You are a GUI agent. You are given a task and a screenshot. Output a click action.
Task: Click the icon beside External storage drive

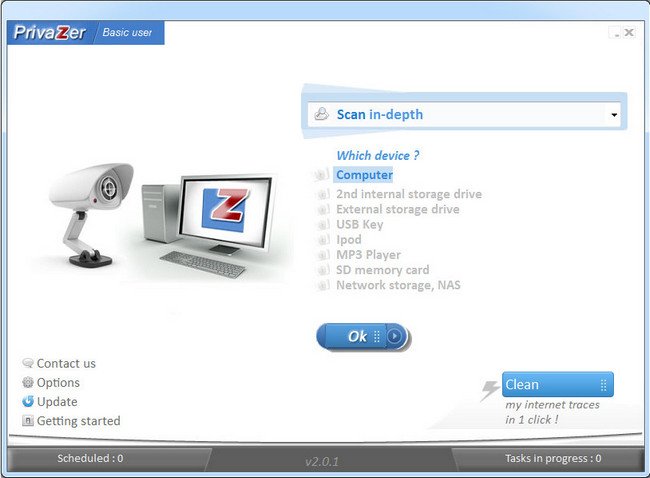(x=323, y=209)
